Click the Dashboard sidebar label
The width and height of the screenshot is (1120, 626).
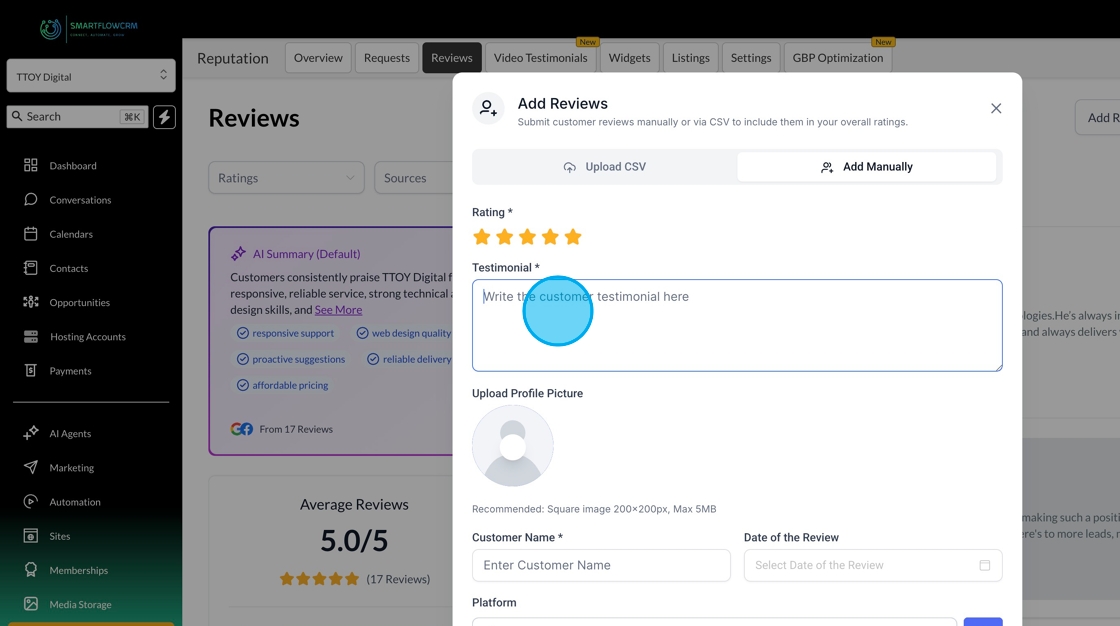(73, 165)
